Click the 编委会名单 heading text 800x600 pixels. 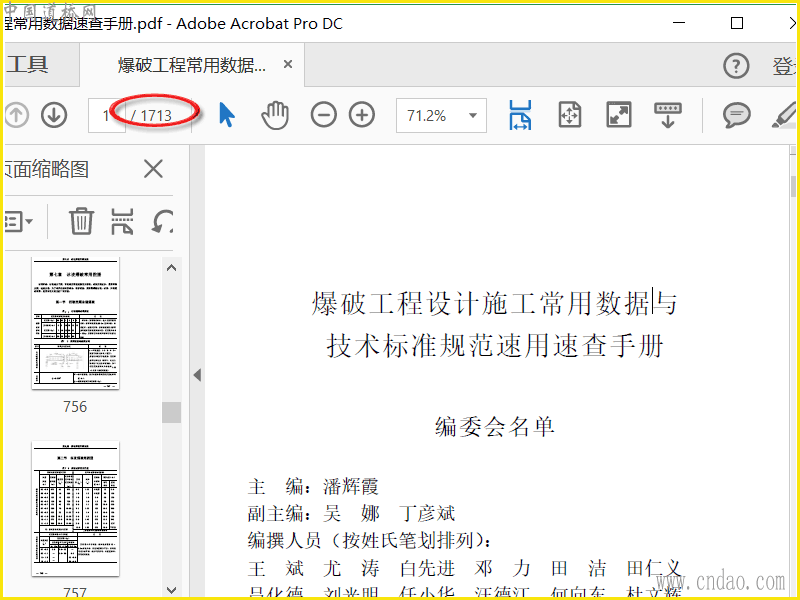click(494, 427)
